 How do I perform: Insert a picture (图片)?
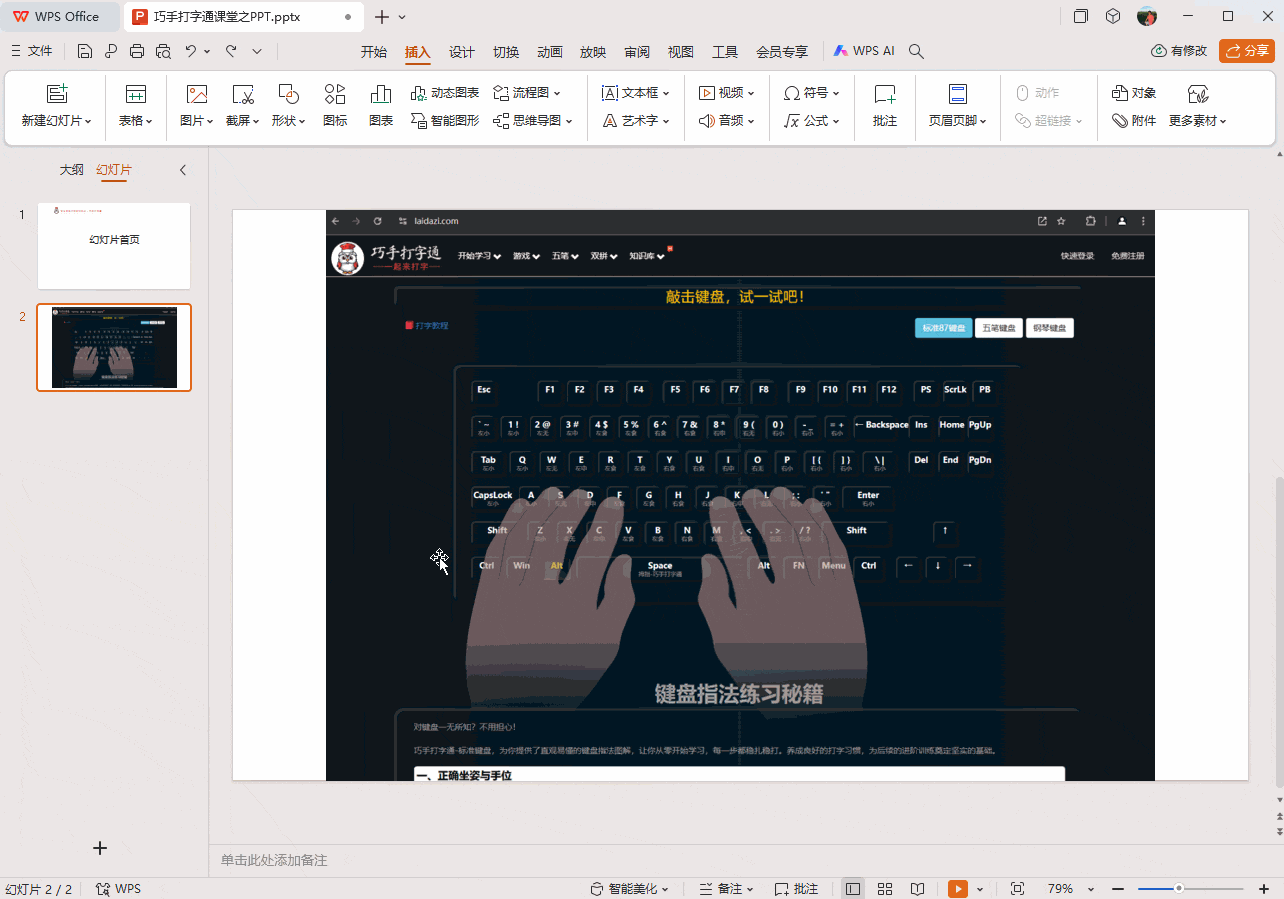coord(197,106)
